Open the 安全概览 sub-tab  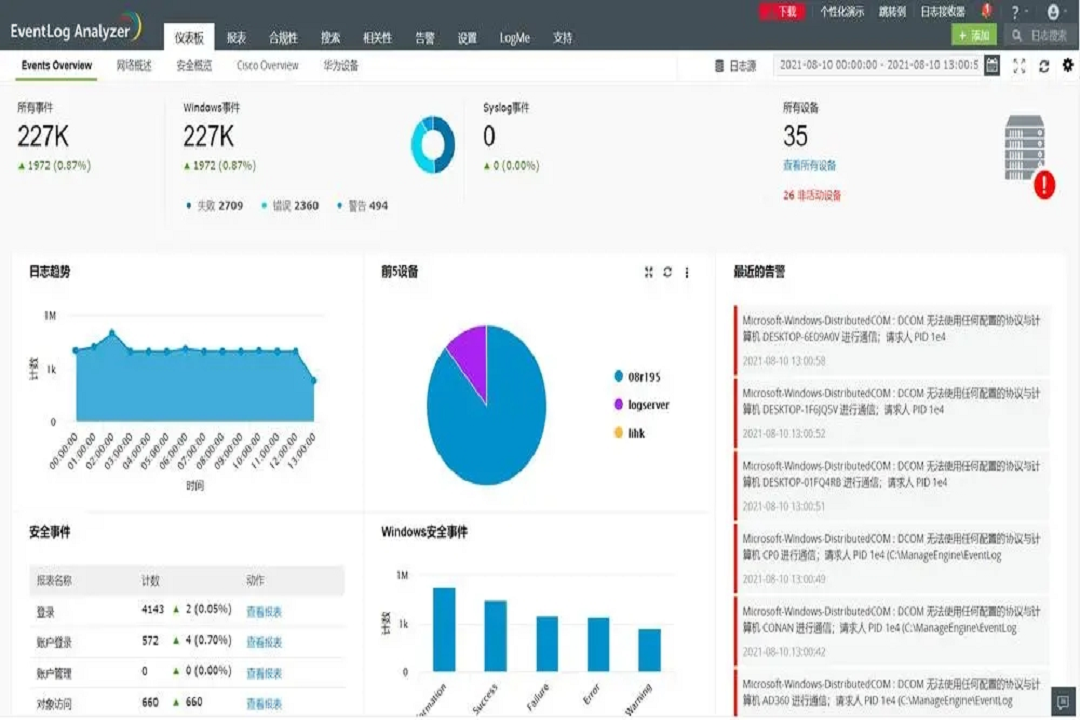point(194,65)
